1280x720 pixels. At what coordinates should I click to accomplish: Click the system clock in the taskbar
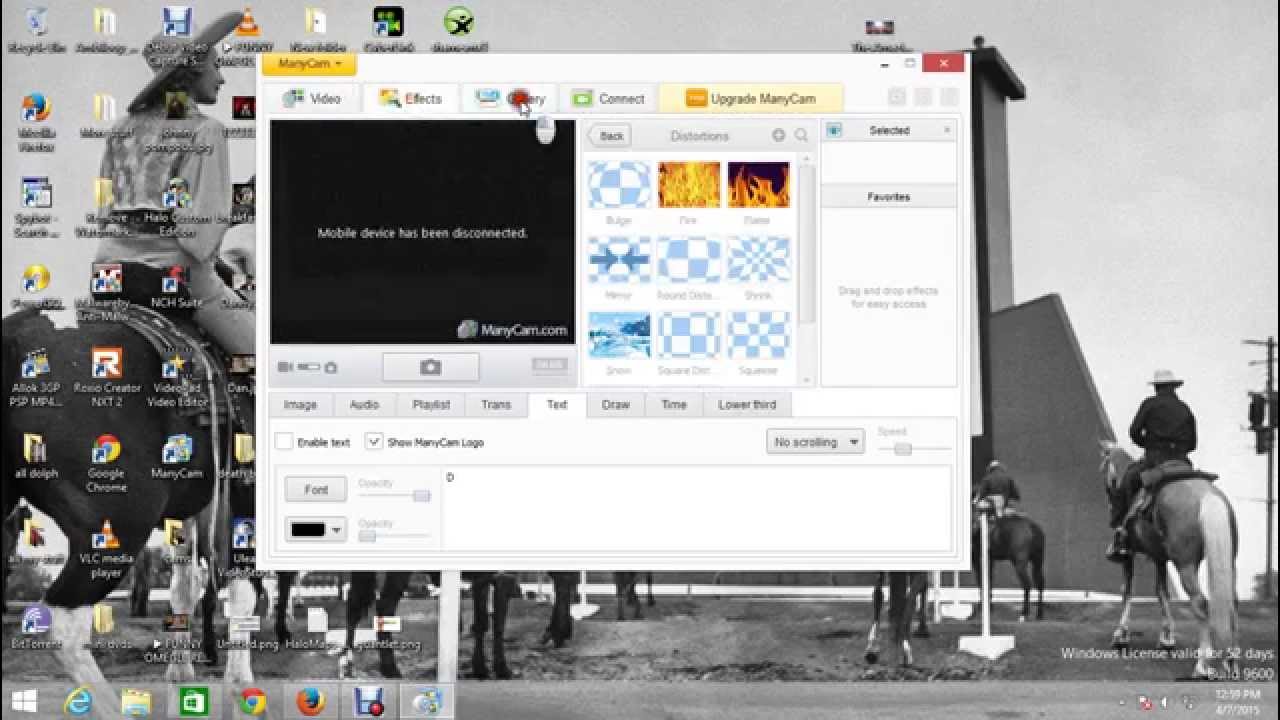point(1238,701)
